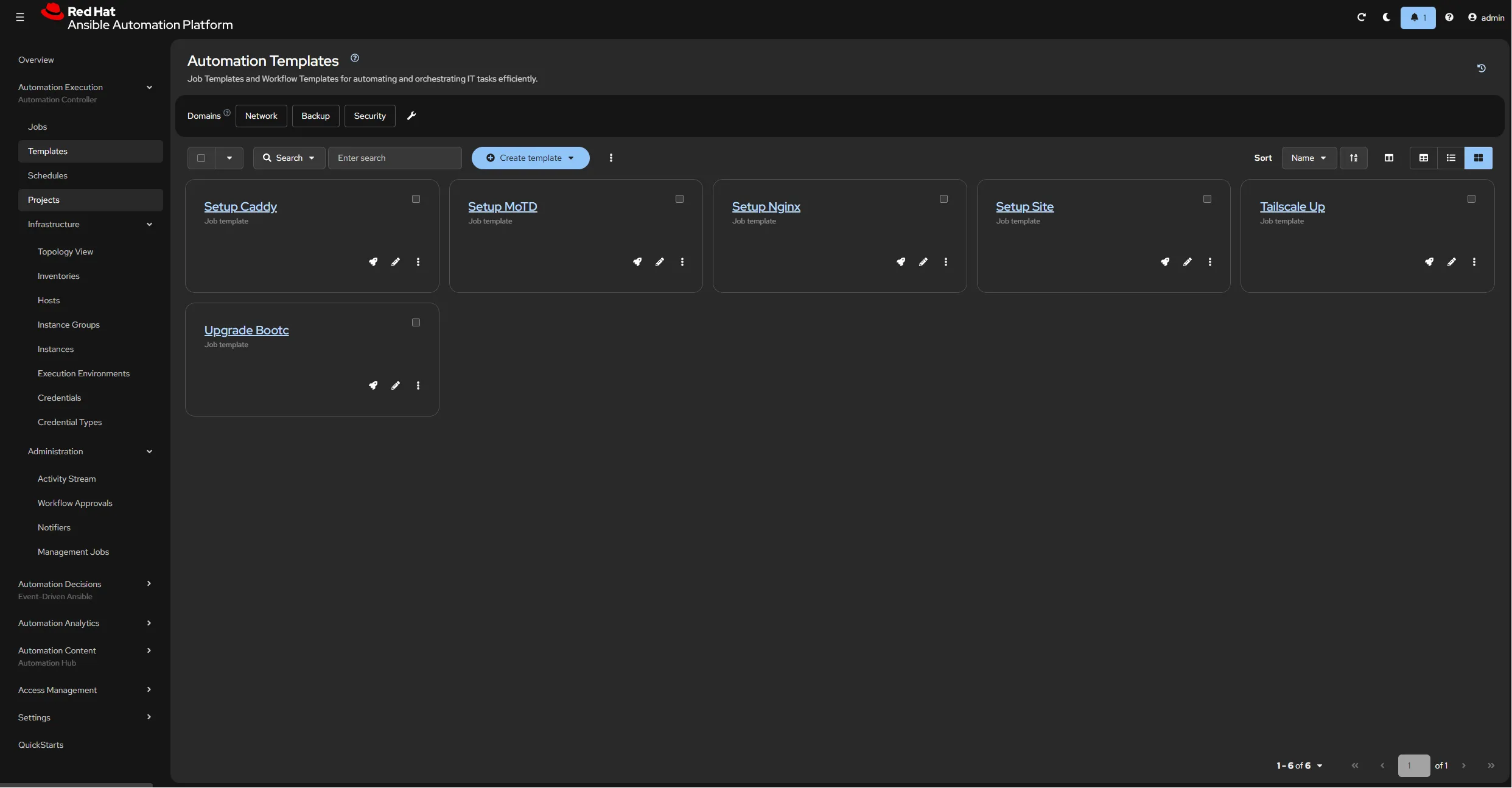Launch the Tailscale Up template
Screen dimensions: 1512x788
pyautogui.click(x=1429, y=262)
